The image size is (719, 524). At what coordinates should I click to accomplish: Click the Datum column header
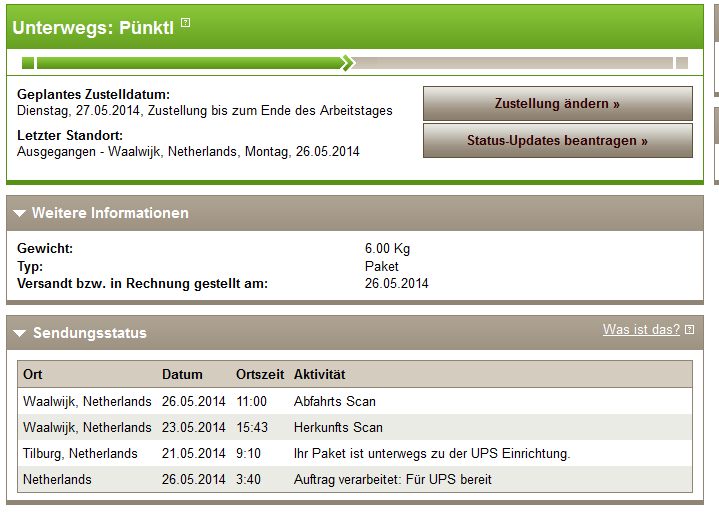pyautogui.click(x=182, y=375)
